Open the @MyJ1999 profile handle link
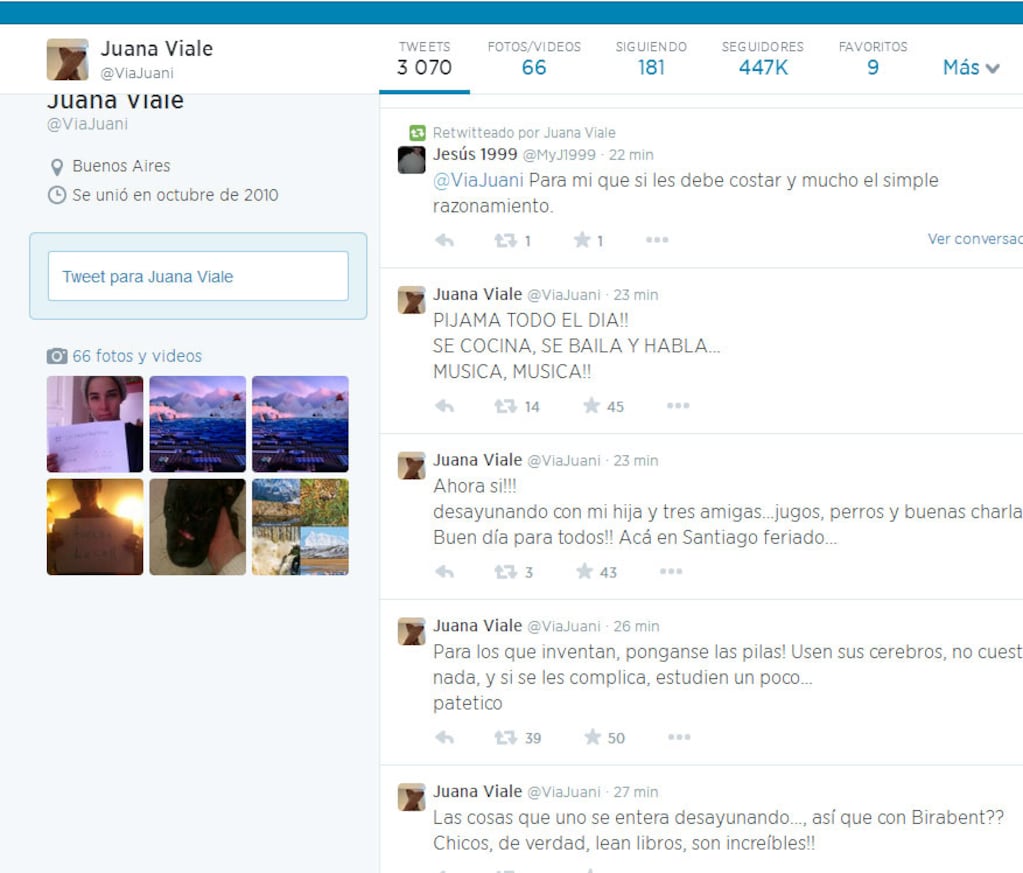Viewport: 1023px width, 873px height. (559, 155)
